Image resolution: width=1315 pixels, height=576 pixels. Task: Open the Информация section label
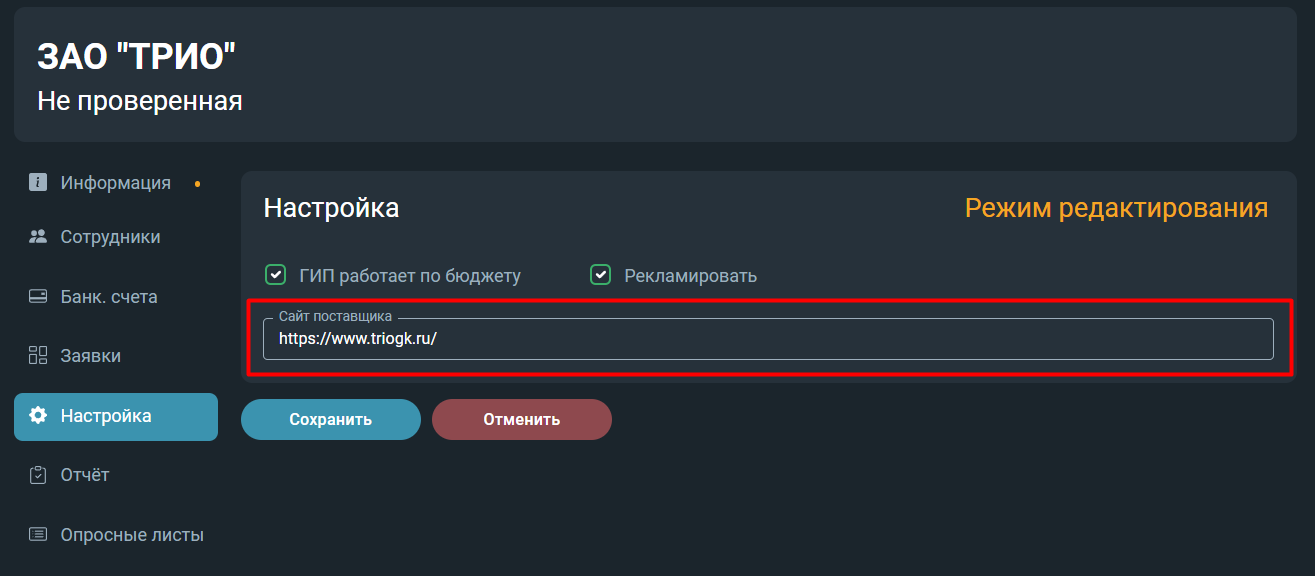(x=116, y=183)
